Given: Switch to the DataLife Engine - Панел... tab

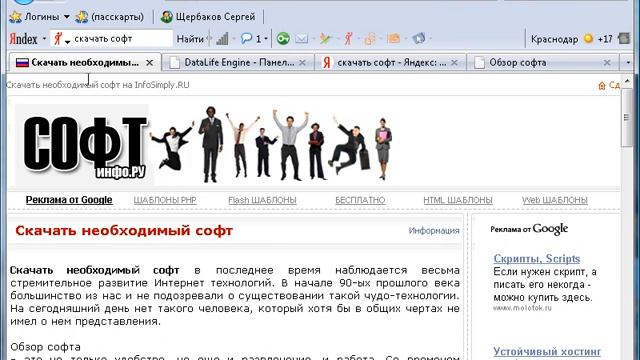Looking at the screenshot, I should click(239, 62).
